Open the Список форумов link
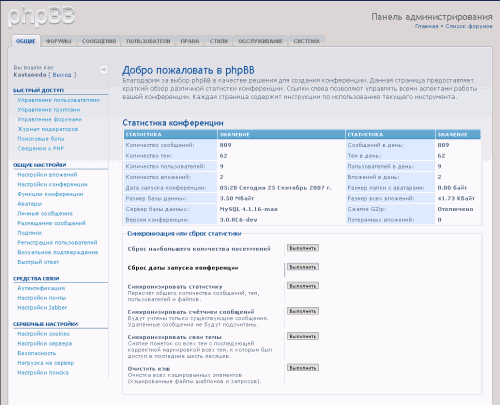The width and height of the screenshot is (500, 405). 469,26
